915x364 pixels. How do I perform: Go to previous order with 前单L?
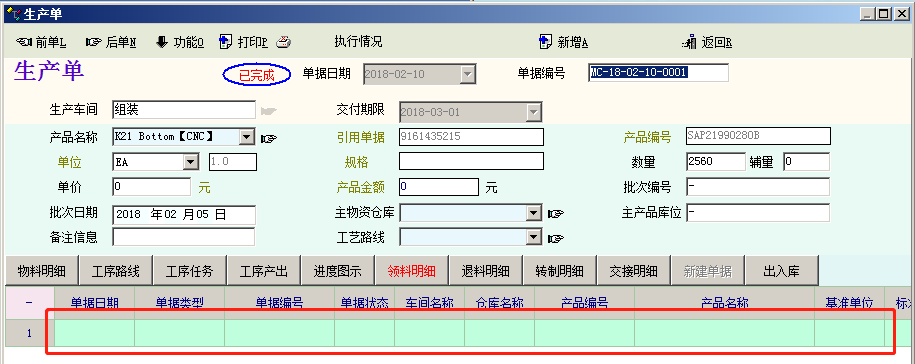pos(40,43)
